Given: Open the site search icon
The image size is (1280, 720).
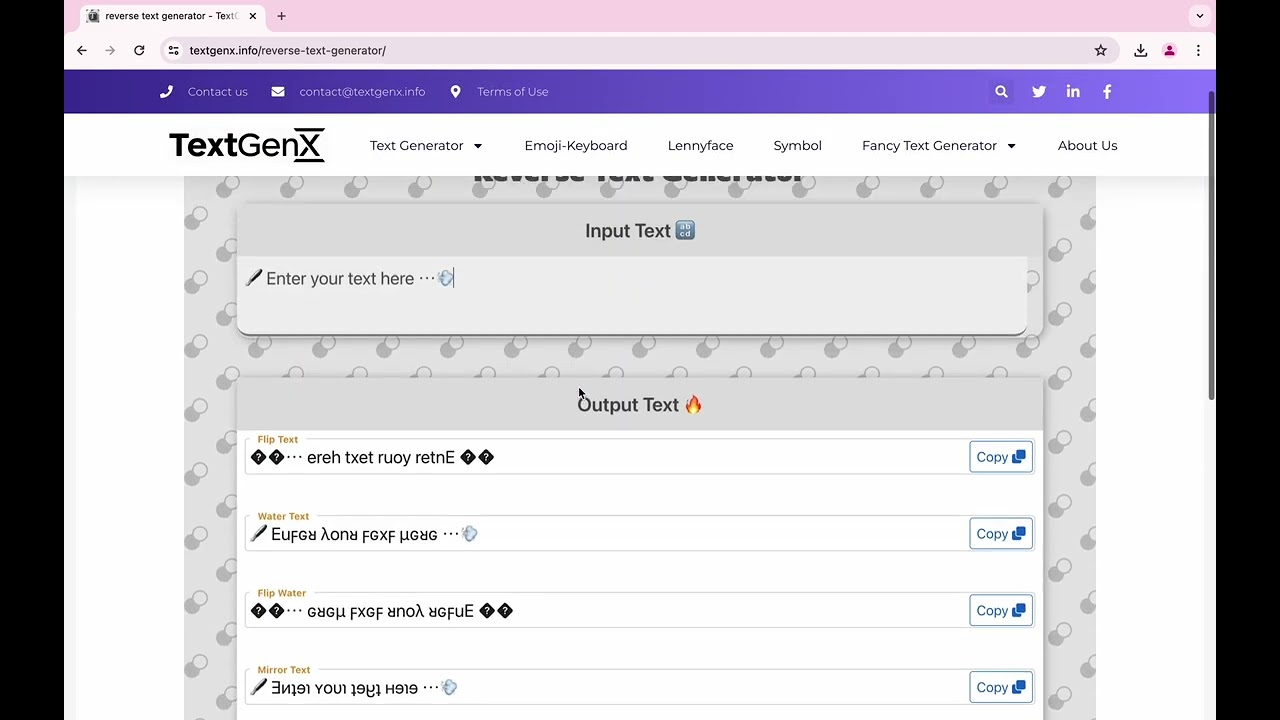Looking at the screenshot, I should [1001, 91].
